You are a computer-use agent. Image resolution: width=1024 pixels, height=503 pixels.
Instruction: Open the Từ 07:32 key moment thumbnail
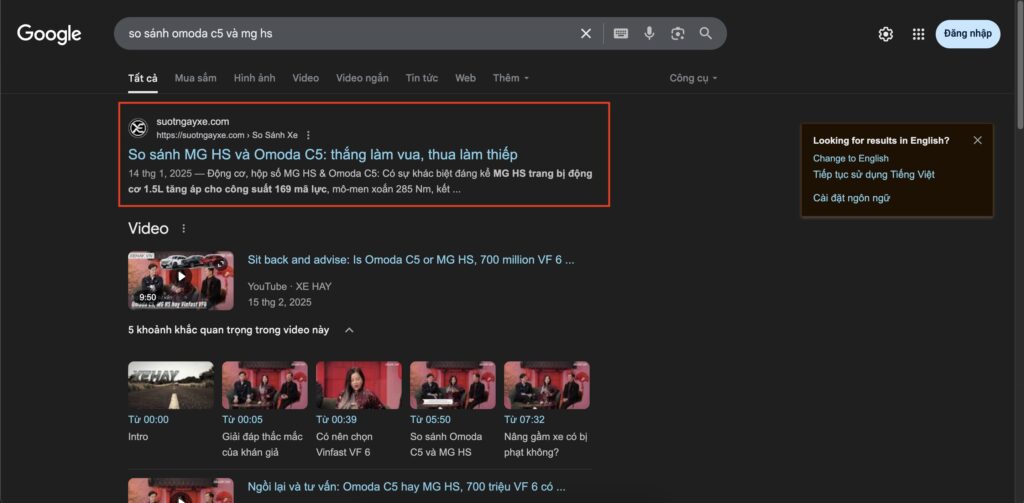[x=547, y=385]
